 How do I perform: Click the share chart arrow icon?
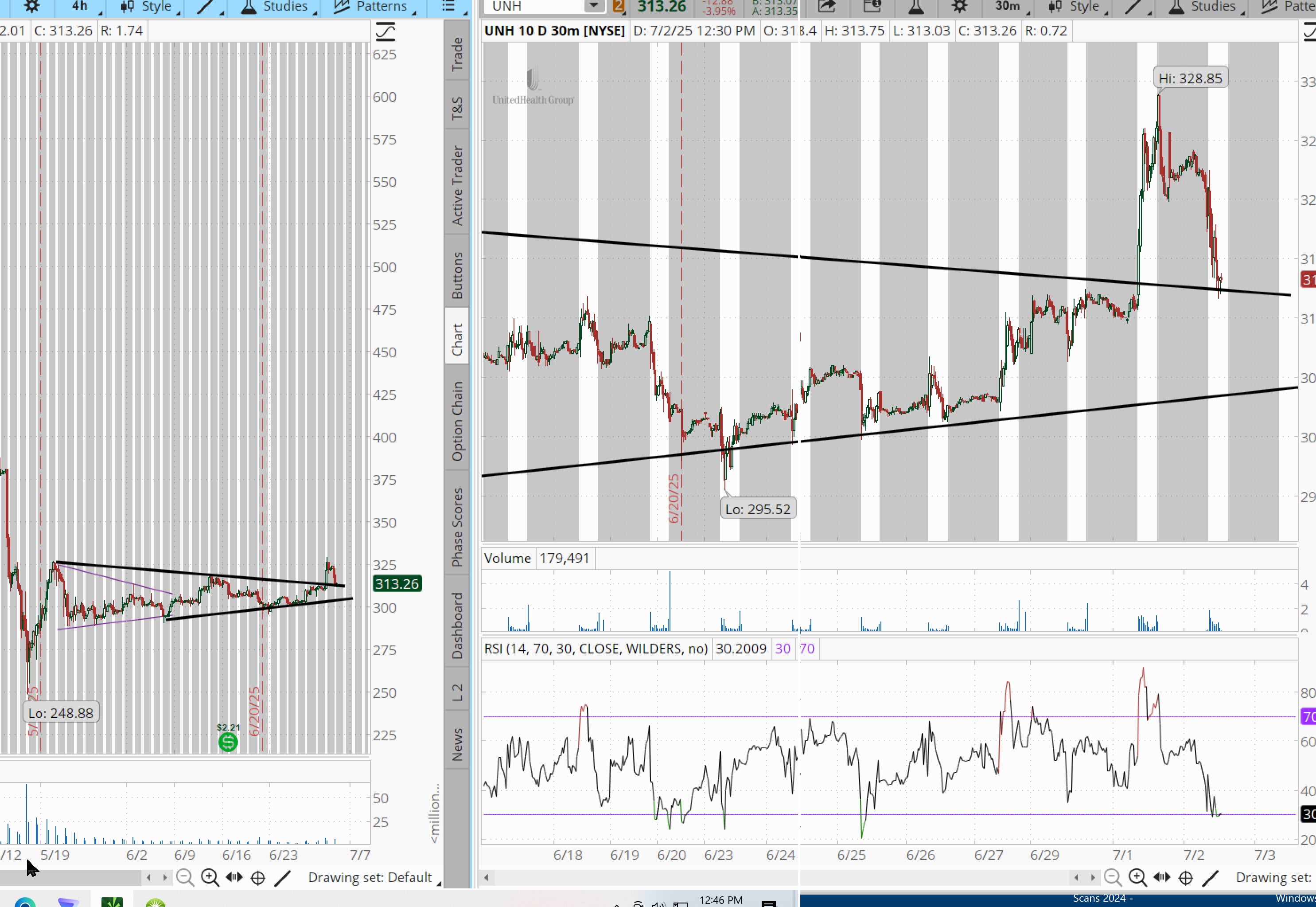(827, 6)
